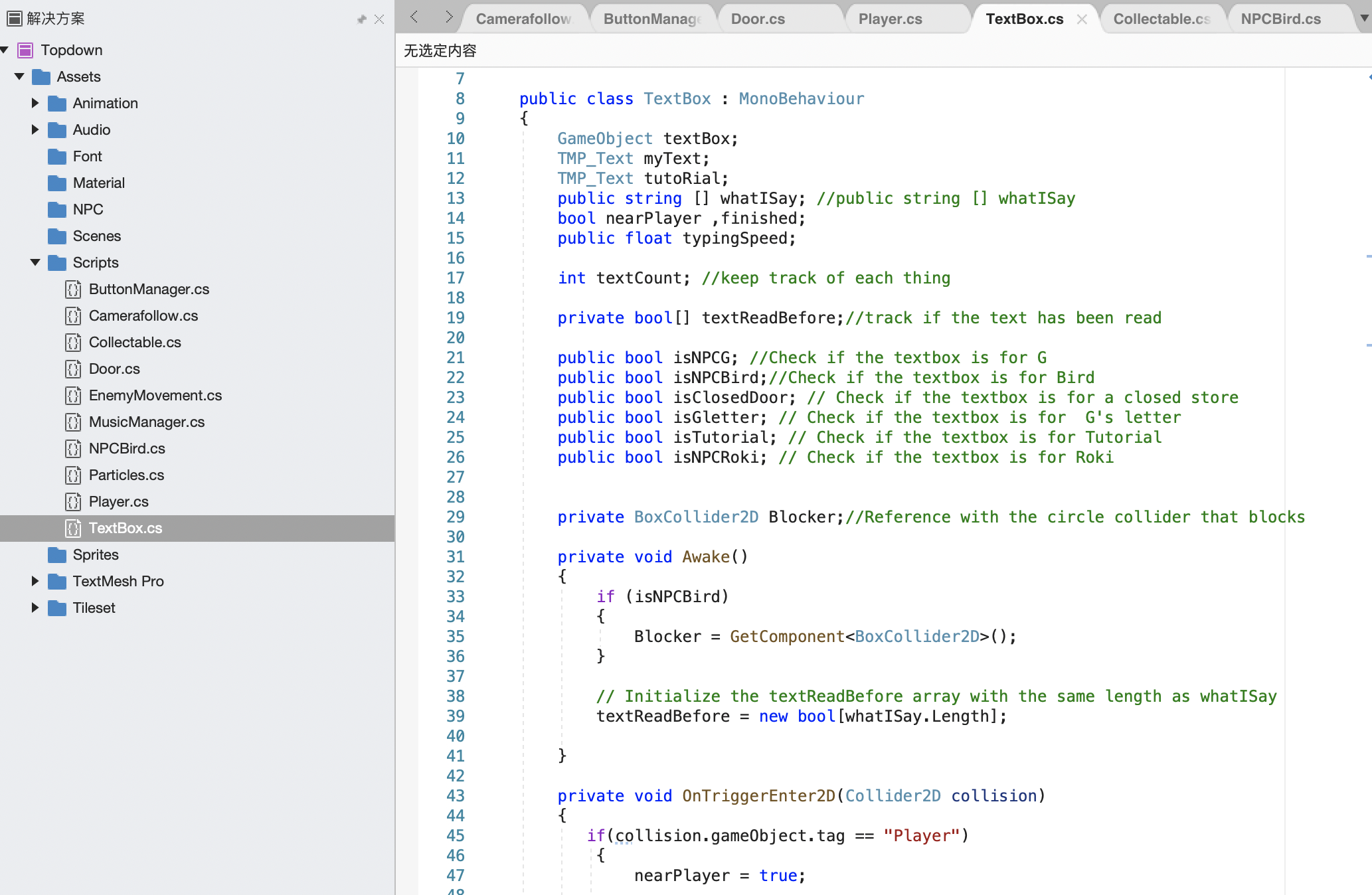Select EnemyMovement.cs in the solution tree
The image size is (1372, 895).
(155, 396)
